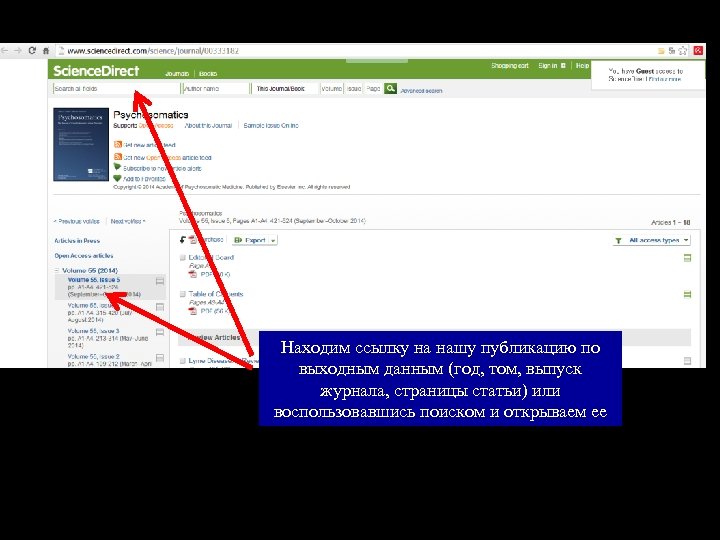Open Sample Issue Online link
This screenshot has height=540, width=720.
tap(271, 125)
